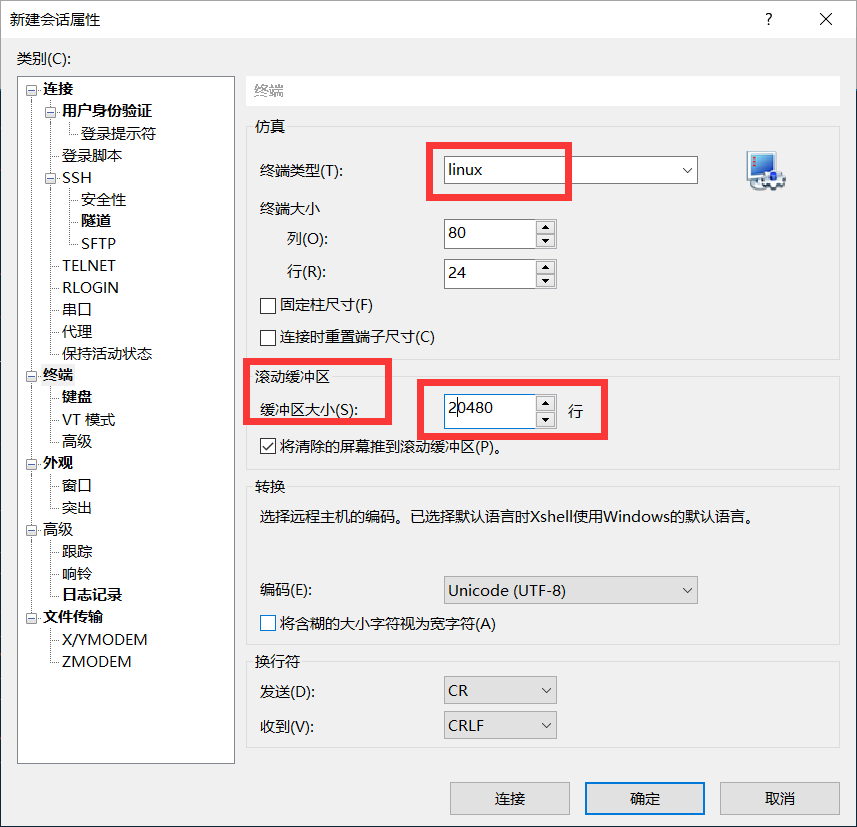Collapse the SSH tree node
857x827 pixels.
pyautogui.click(x=50, y=178)
